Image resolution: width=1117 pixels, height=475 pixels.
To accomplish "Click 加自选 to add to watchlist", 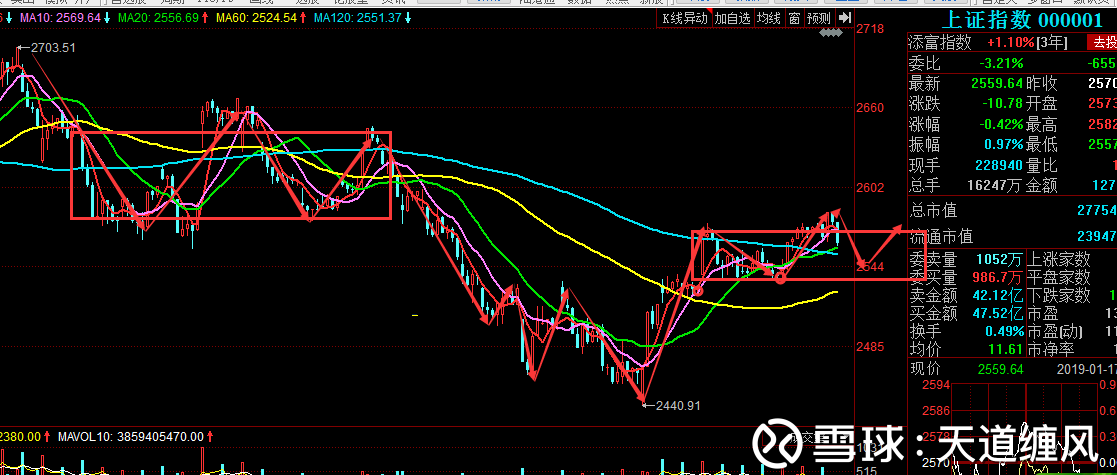I will pos(733,19).
